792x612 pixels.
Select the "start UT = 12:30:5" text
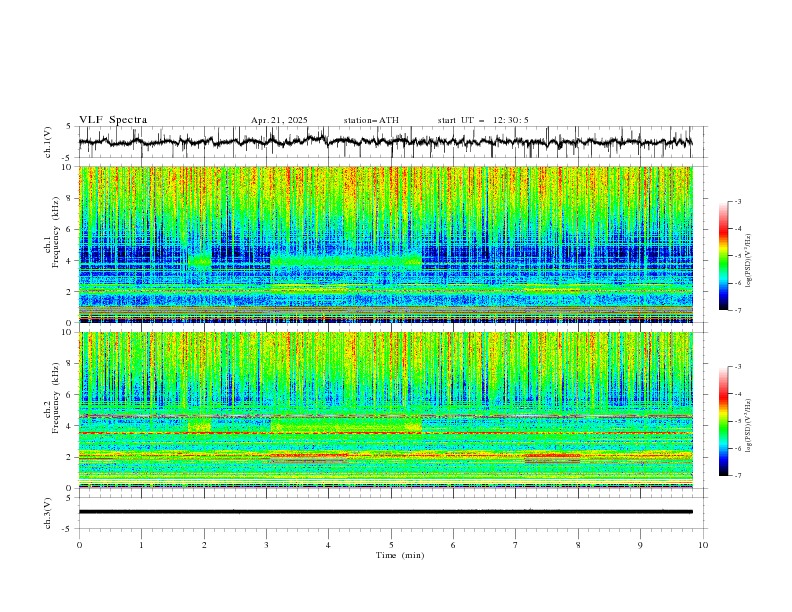pos(483,120)
